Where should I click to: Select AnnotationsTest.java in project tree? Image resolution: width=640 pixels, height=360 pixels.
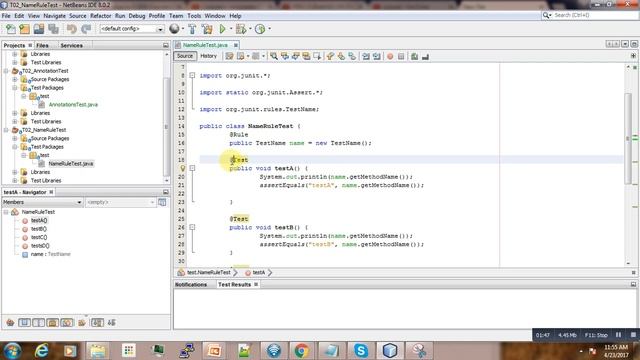click(73, 104)
